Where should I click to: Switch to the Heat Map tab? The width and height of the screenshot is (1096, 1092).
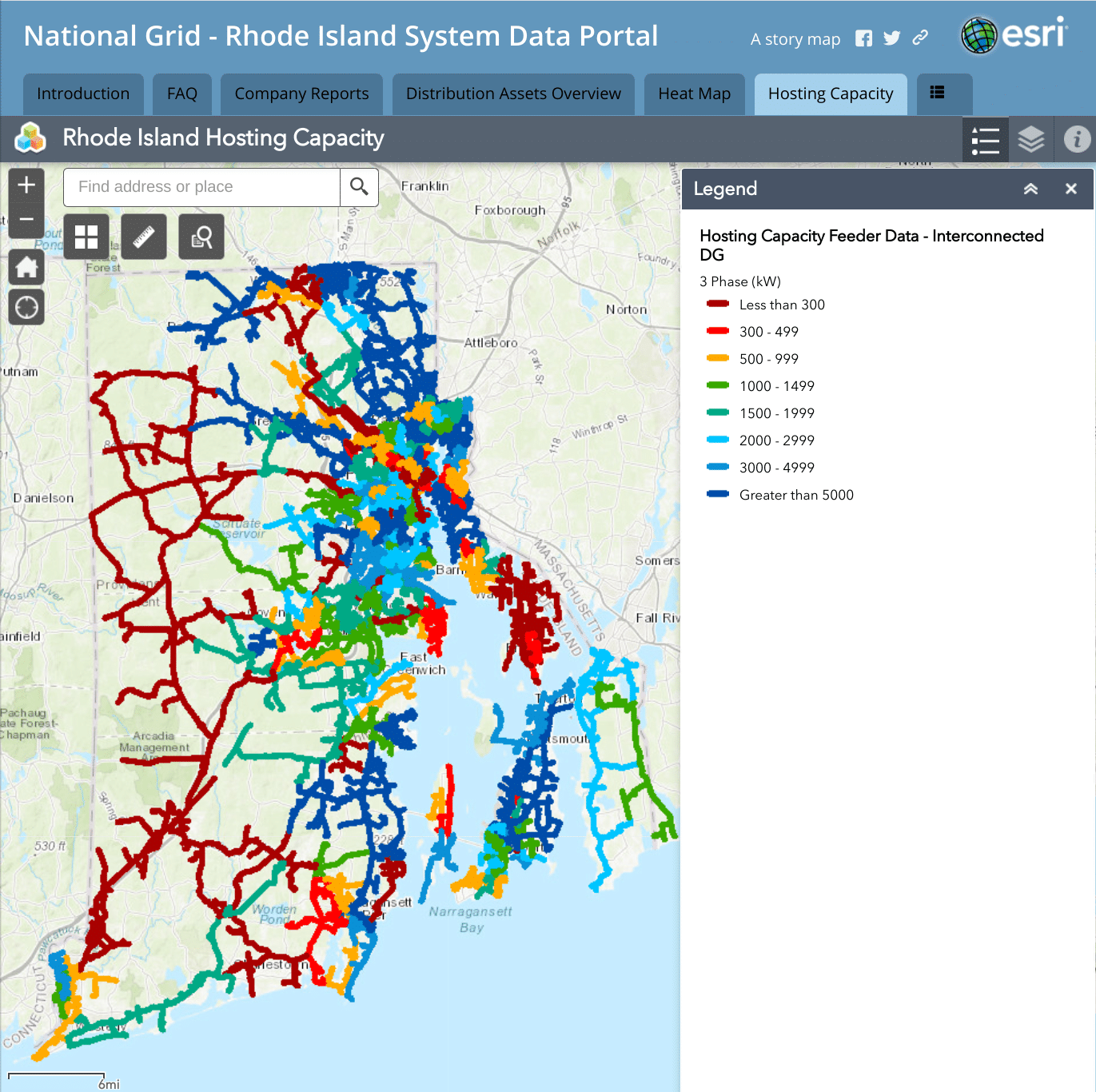coord(694,94)
